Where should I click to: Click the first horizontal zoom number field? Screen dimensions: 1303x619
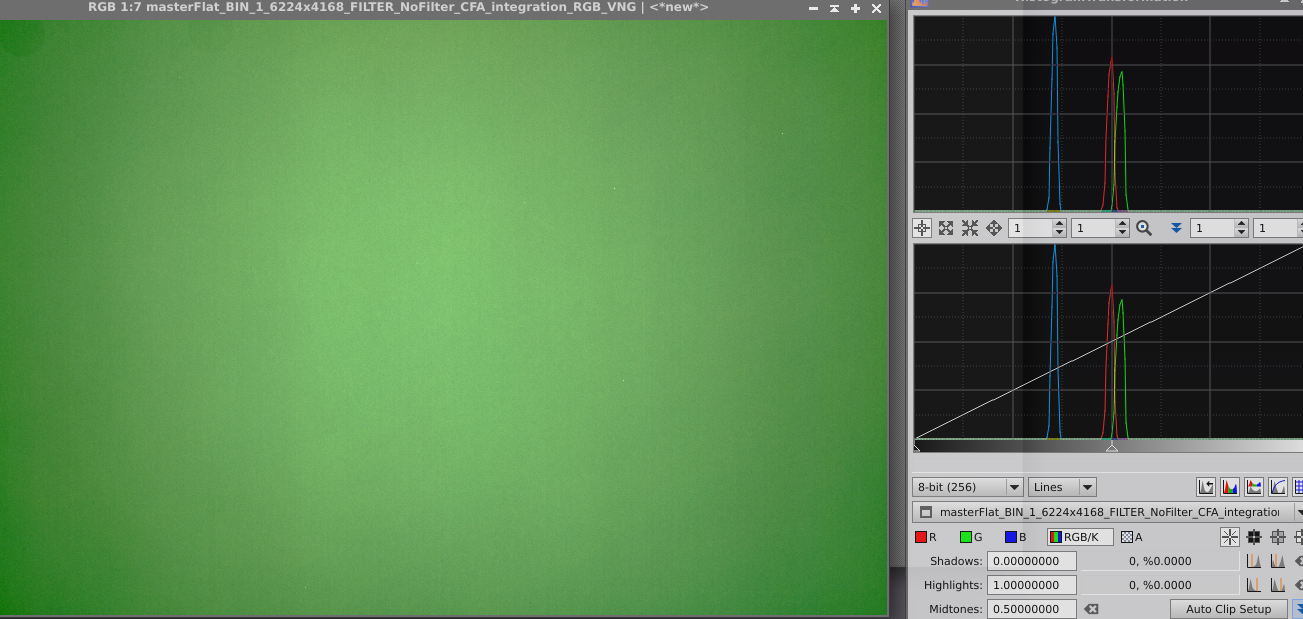tap(1030, 228)
